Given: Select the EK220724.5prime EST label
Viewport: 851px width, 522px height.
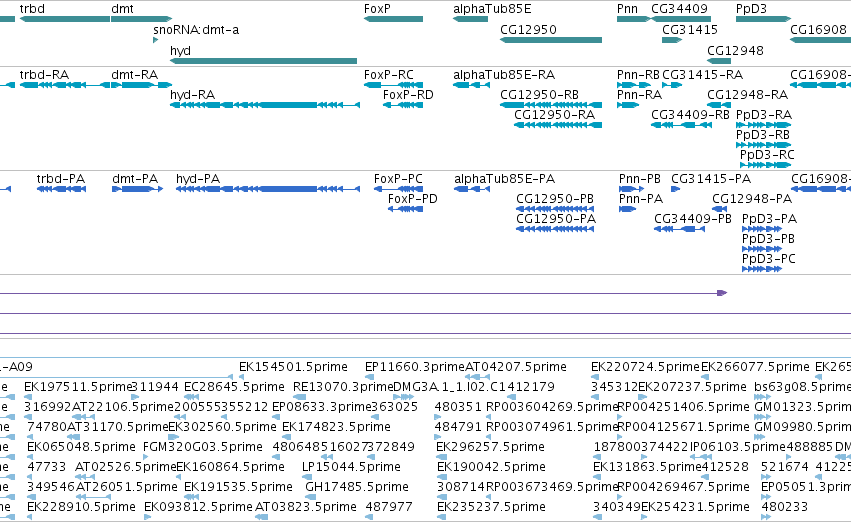Looking at the screenshot, I should pos(645,367).
